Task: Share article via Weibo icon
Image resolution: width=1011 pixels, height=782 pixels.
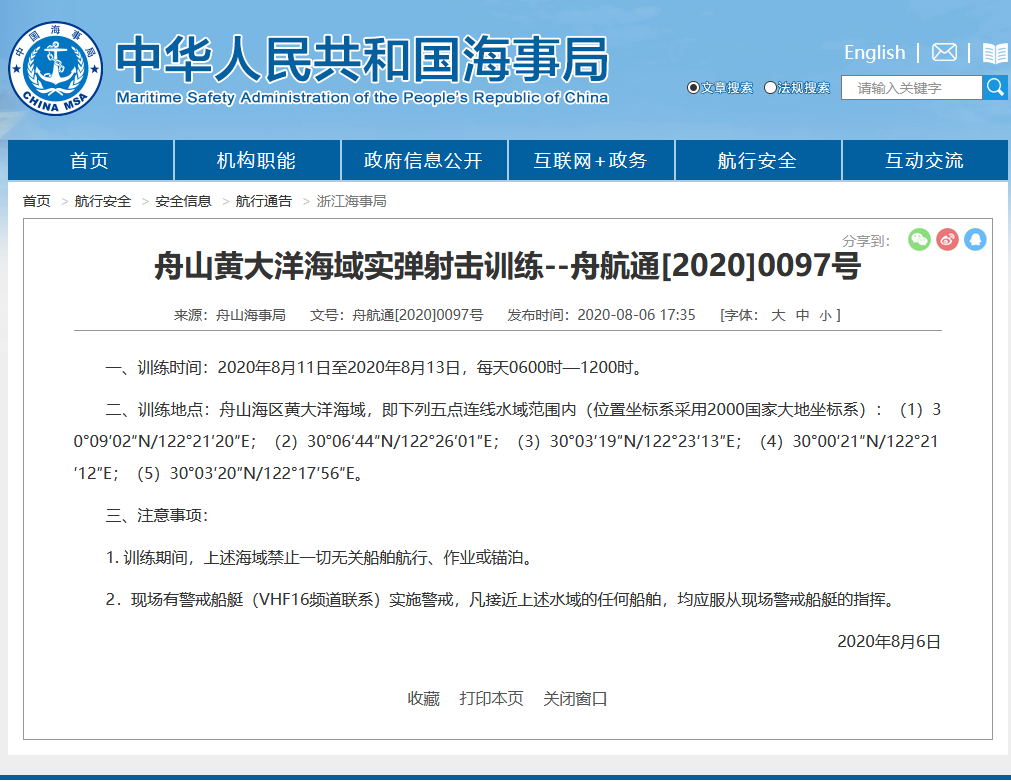Action: (947, 240)
